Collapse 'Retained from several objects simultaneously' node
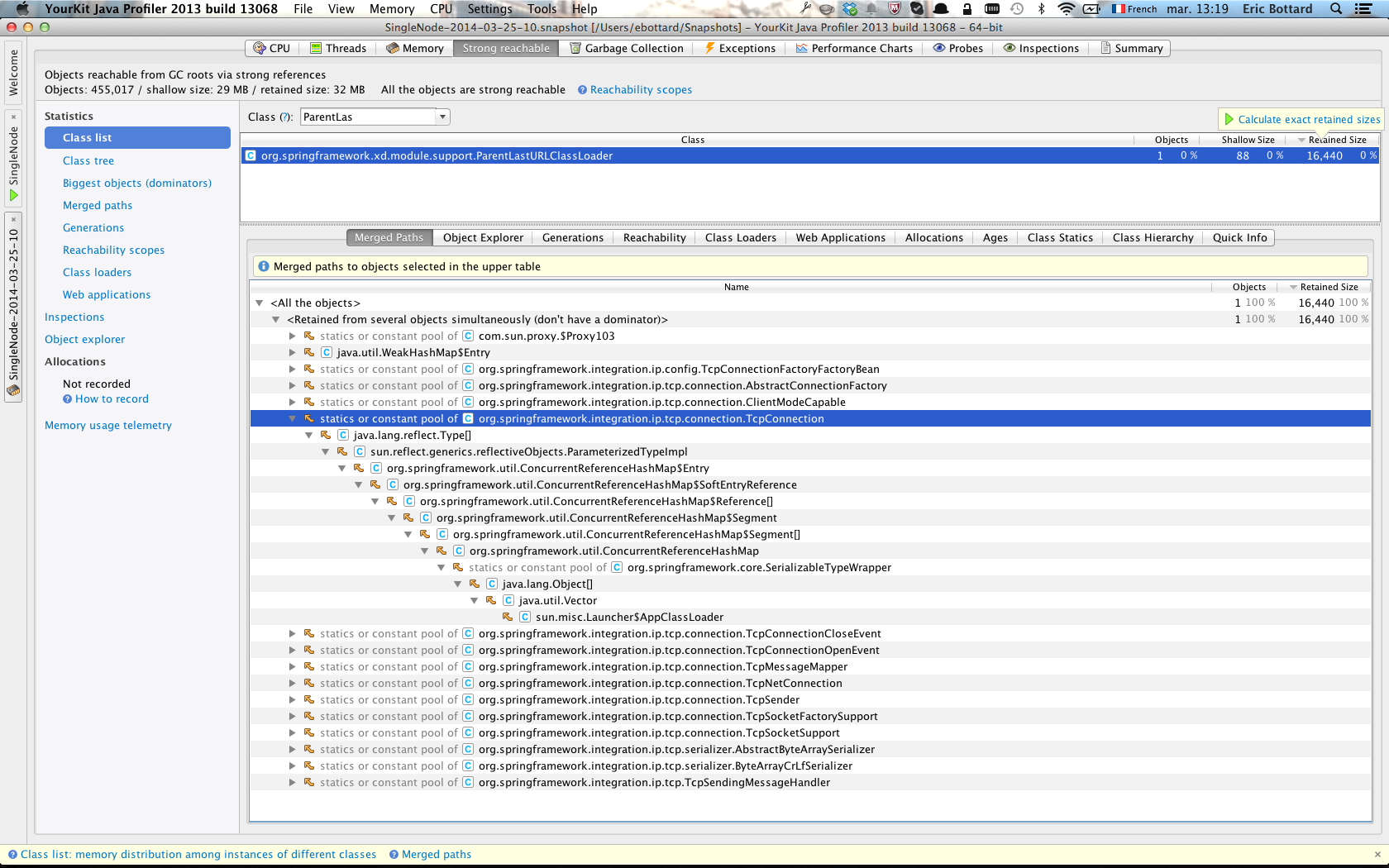The width and height of the screenshot is (1389, 868). [x=275, y=320]
